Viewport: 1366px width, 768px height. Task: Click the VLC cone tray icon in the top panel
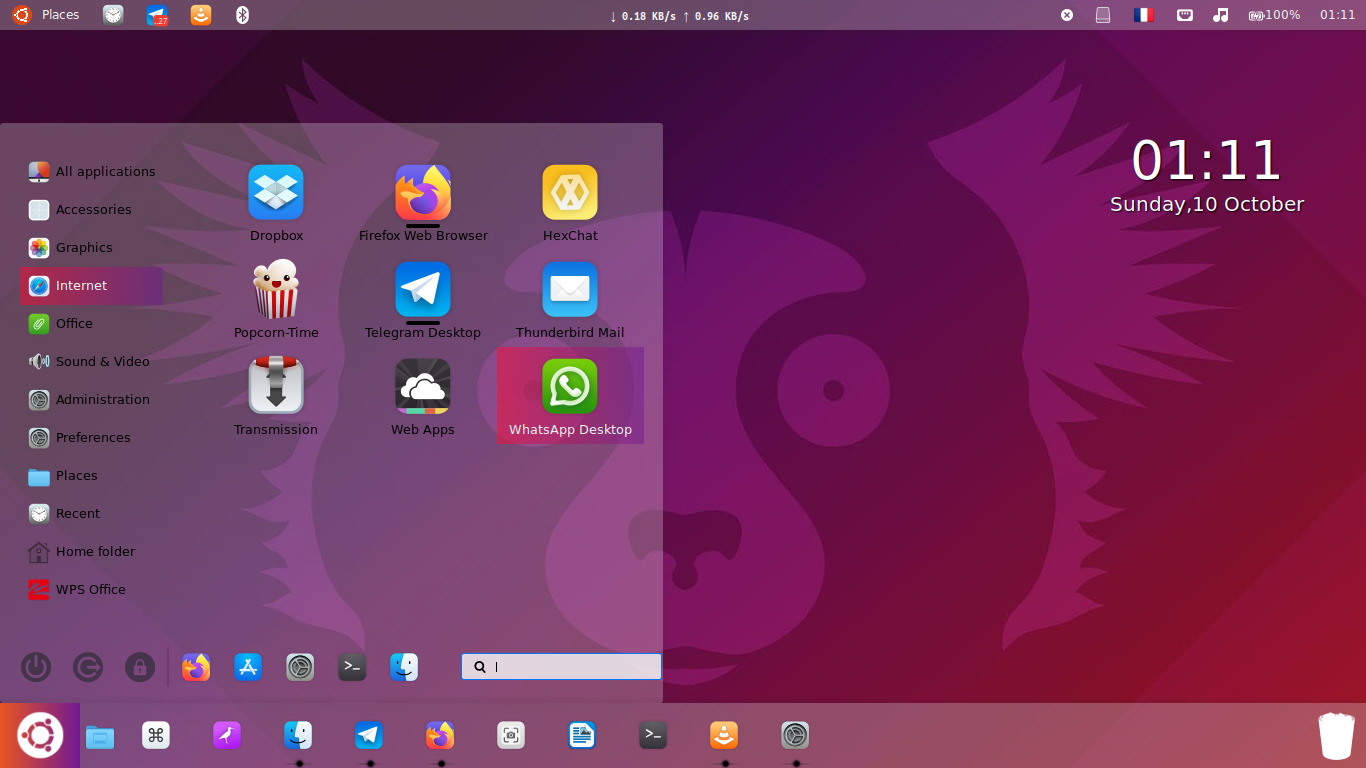(x=201, y=15)
